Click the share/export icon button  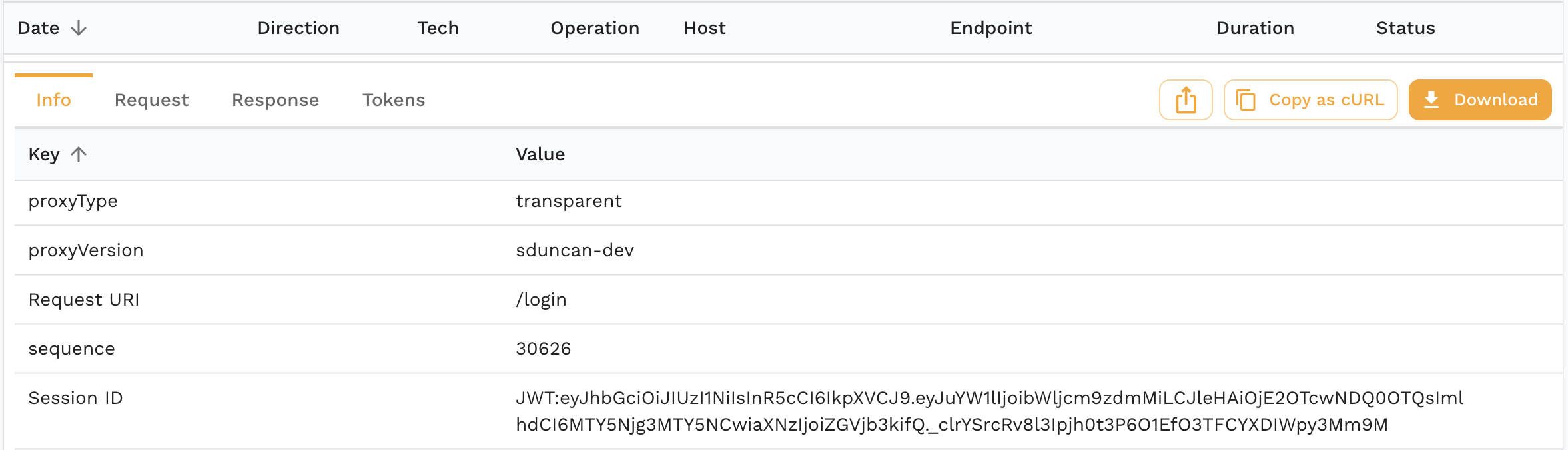click(x=1186, y=100)
